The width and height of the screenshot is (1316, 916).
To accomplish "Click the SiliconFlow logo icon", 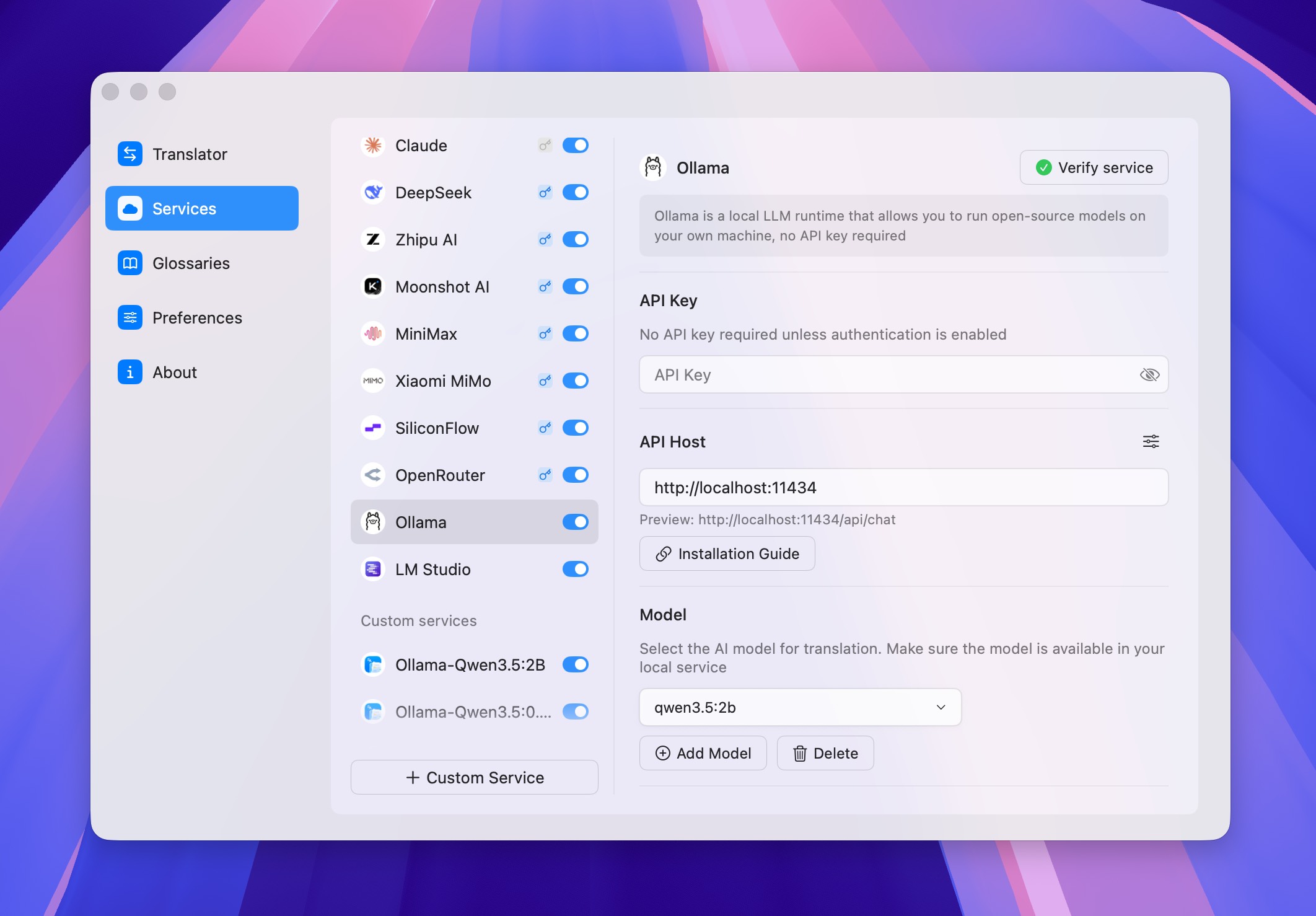I will click(x=373, y=428).
